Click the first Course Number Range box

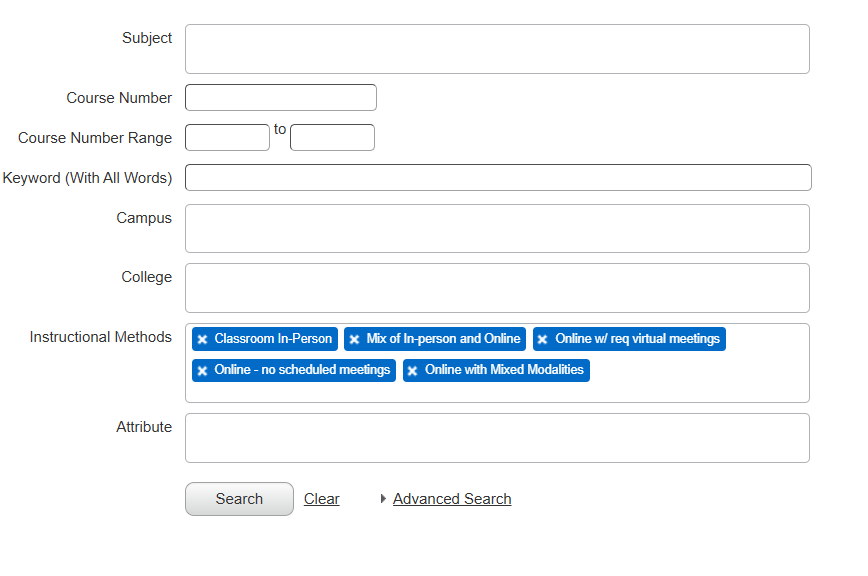coord(227,137)
